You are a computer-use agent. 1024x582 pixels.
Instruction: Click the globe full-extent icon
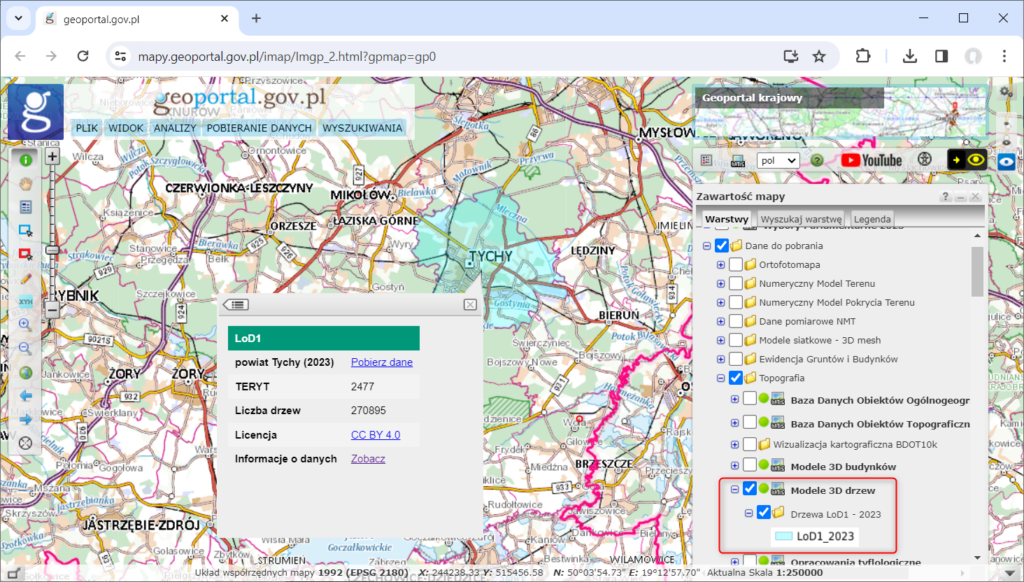coord(26,373)
